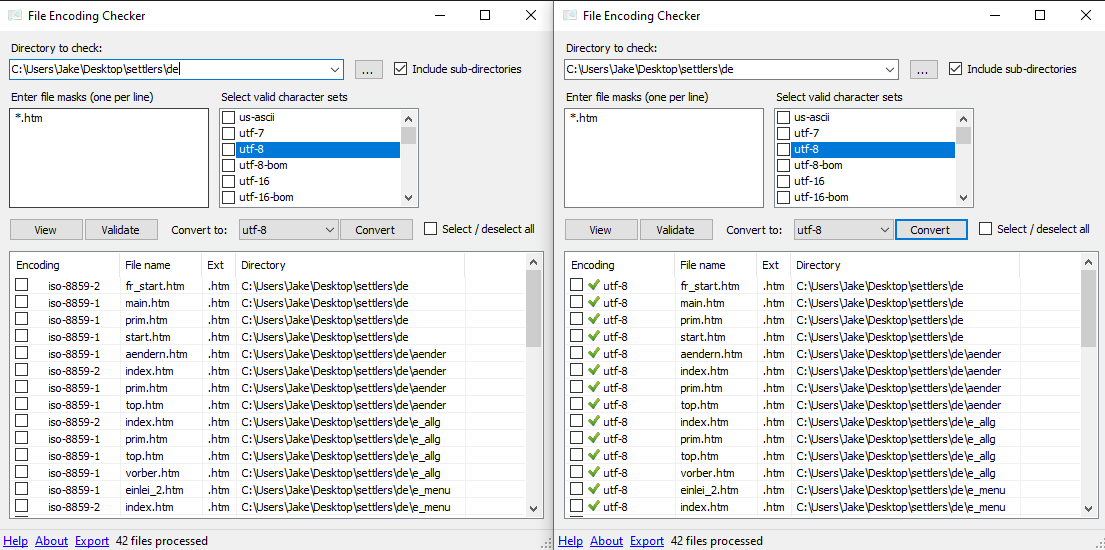Click file list scroll up arrow, right window
The width and height of the screenshot is (1105, 550).
click(x=1089, y=262)
